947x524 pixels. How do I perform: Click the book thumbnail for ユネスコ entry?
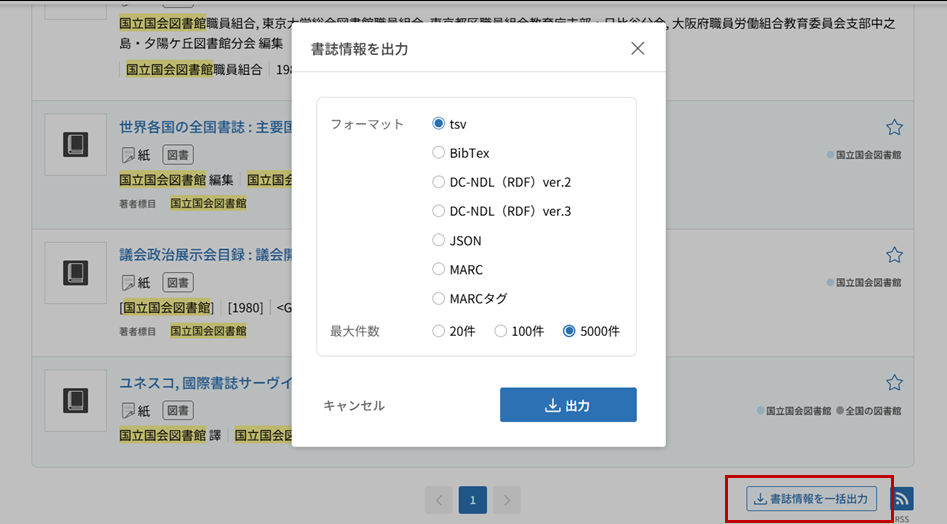(75, 401)
